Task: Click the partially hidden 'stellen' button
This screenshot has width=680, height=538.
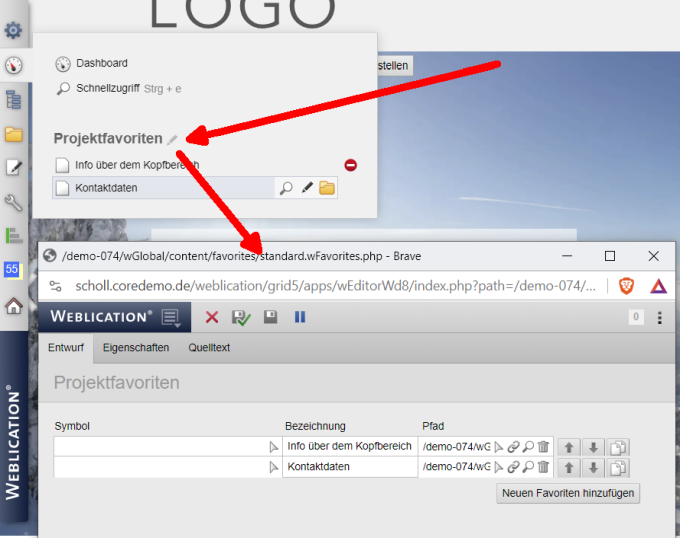Action: coord(395,65)
